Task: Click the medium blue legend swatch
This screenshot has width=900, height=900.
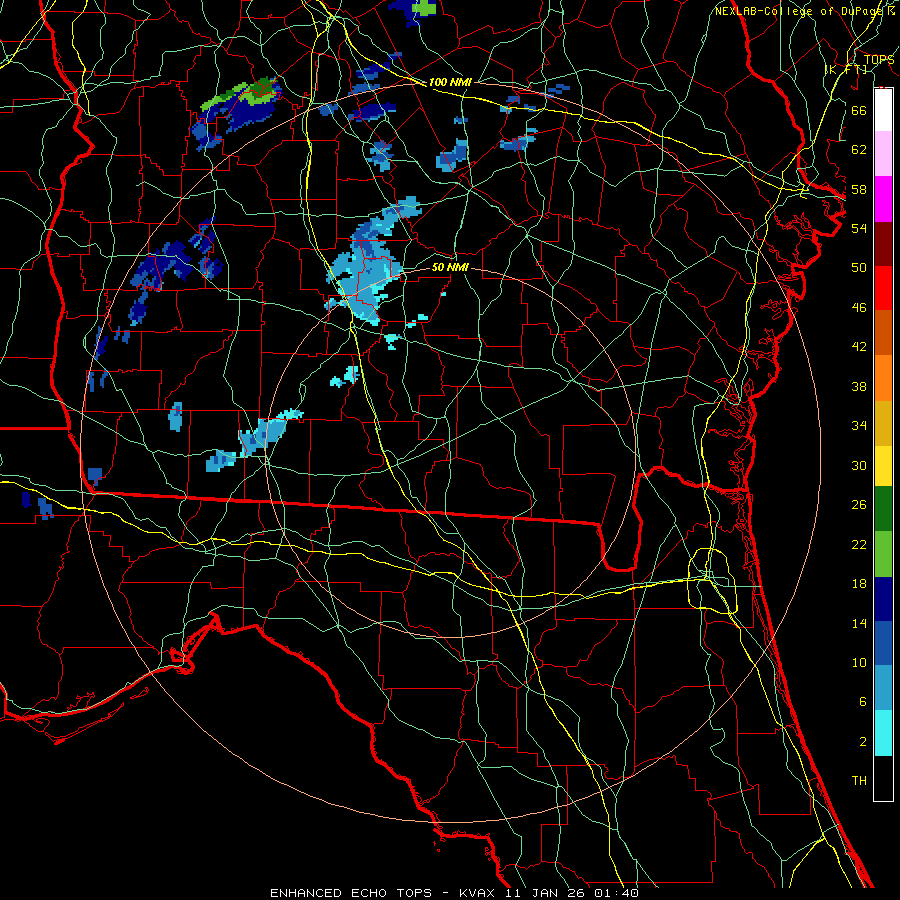Action: (x=883, y=643)
